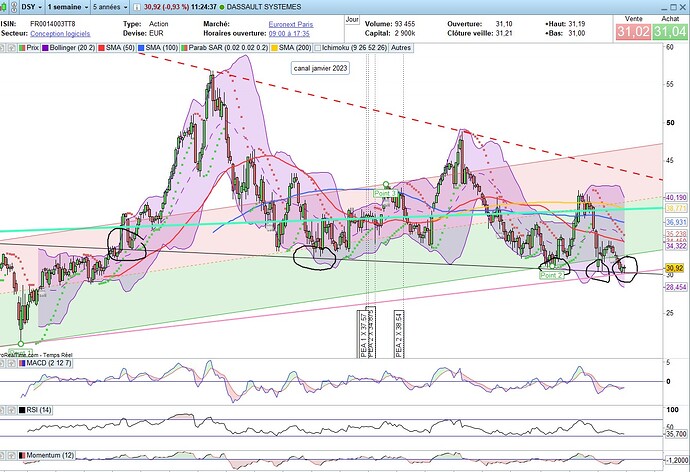This screenshot has height=472, width=690.
Task: Click the 36,931 SMA value label
Action: pos(676,222)
